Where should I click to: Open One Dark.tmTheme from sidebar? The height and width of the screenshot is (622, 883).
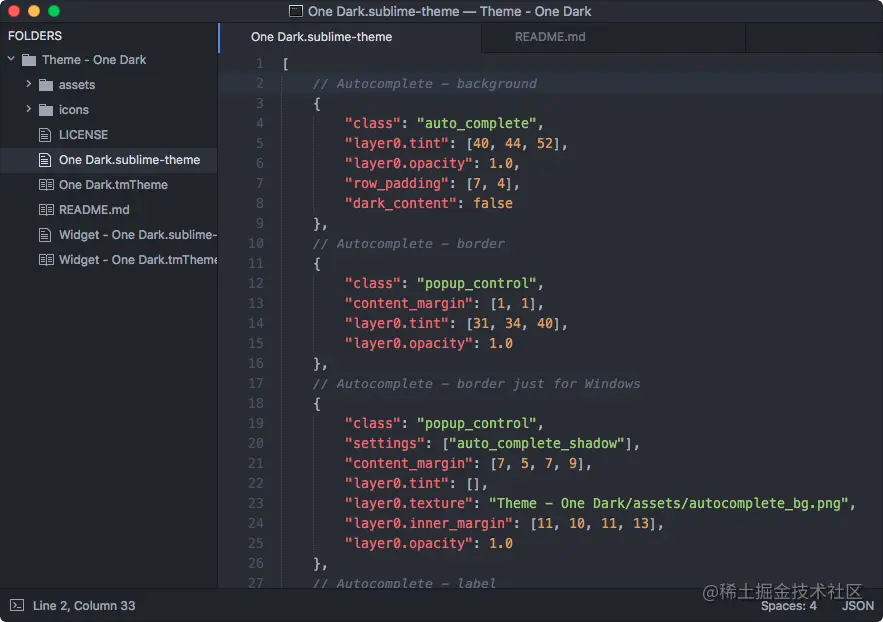pyautogui.click(x=113, y=185)
